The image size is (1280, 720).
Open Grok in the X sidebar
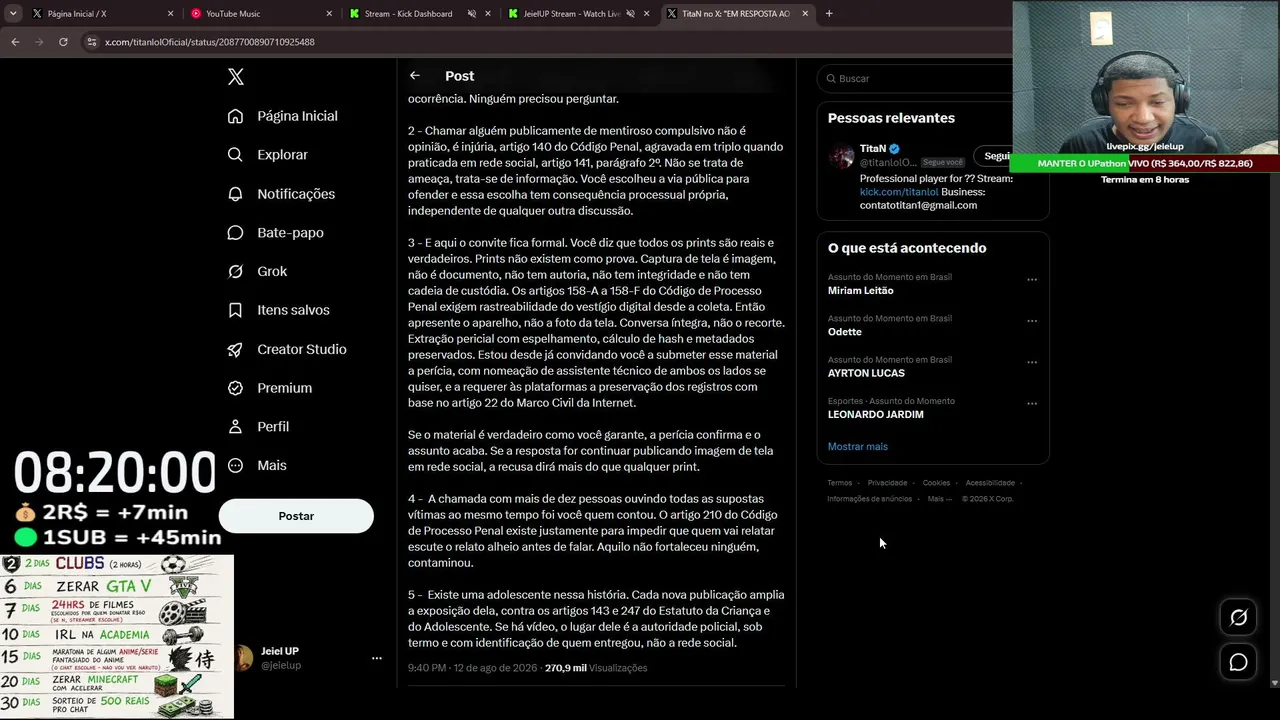tap(257, 272)
